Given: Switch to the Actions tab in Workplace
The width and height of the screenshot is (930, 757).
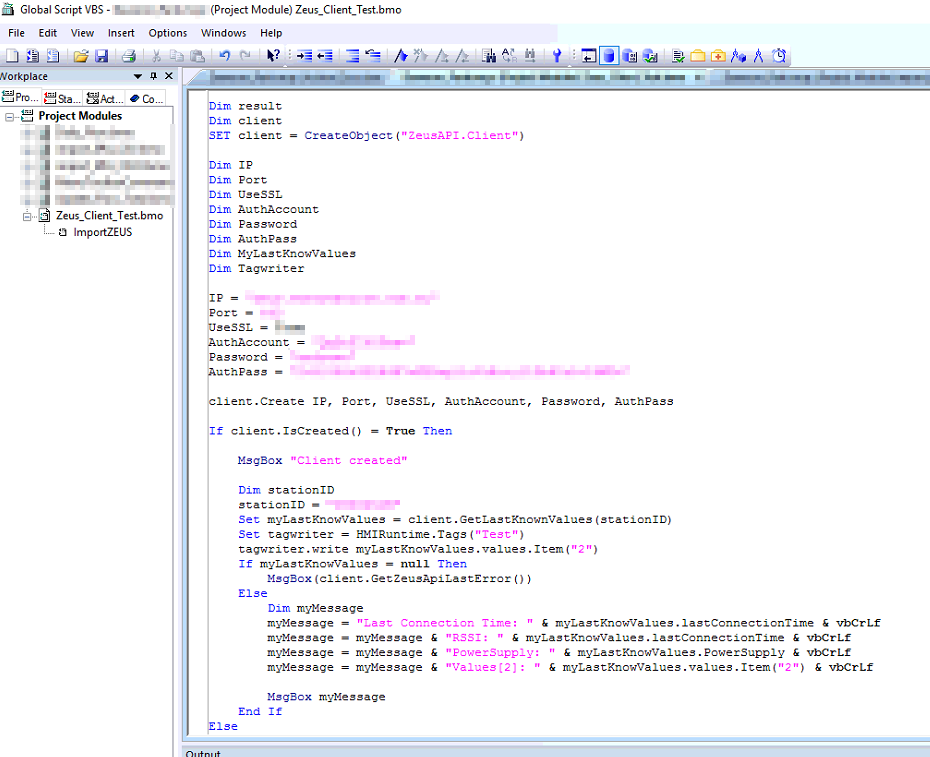Looking at the screenshot, I should 104,97.
